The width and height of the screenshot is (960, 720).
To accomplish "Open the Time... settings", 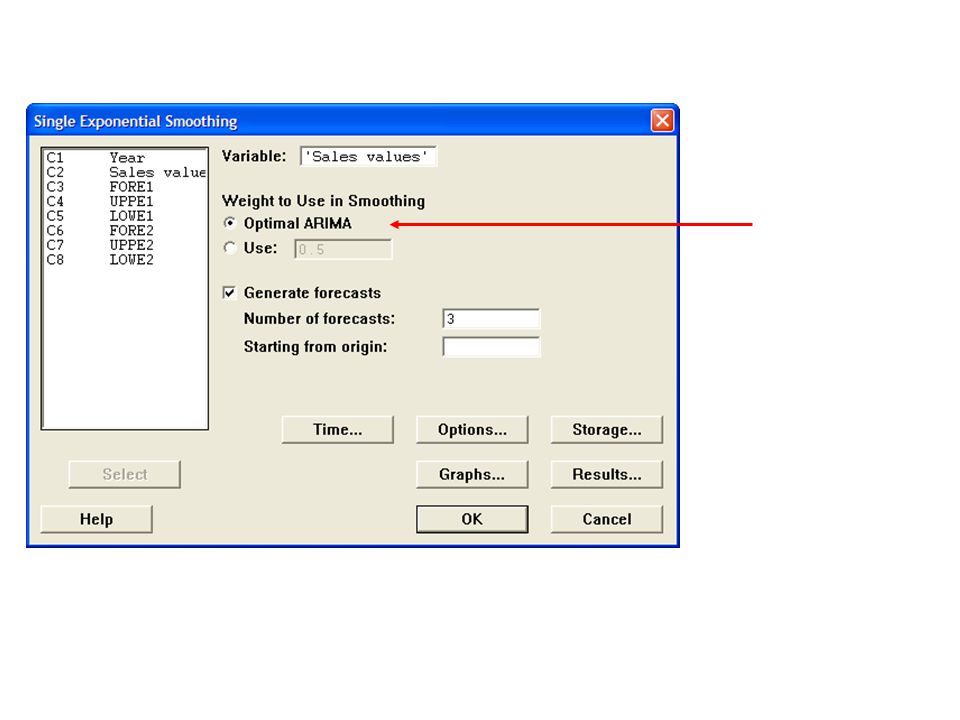I will click(337, 430).
